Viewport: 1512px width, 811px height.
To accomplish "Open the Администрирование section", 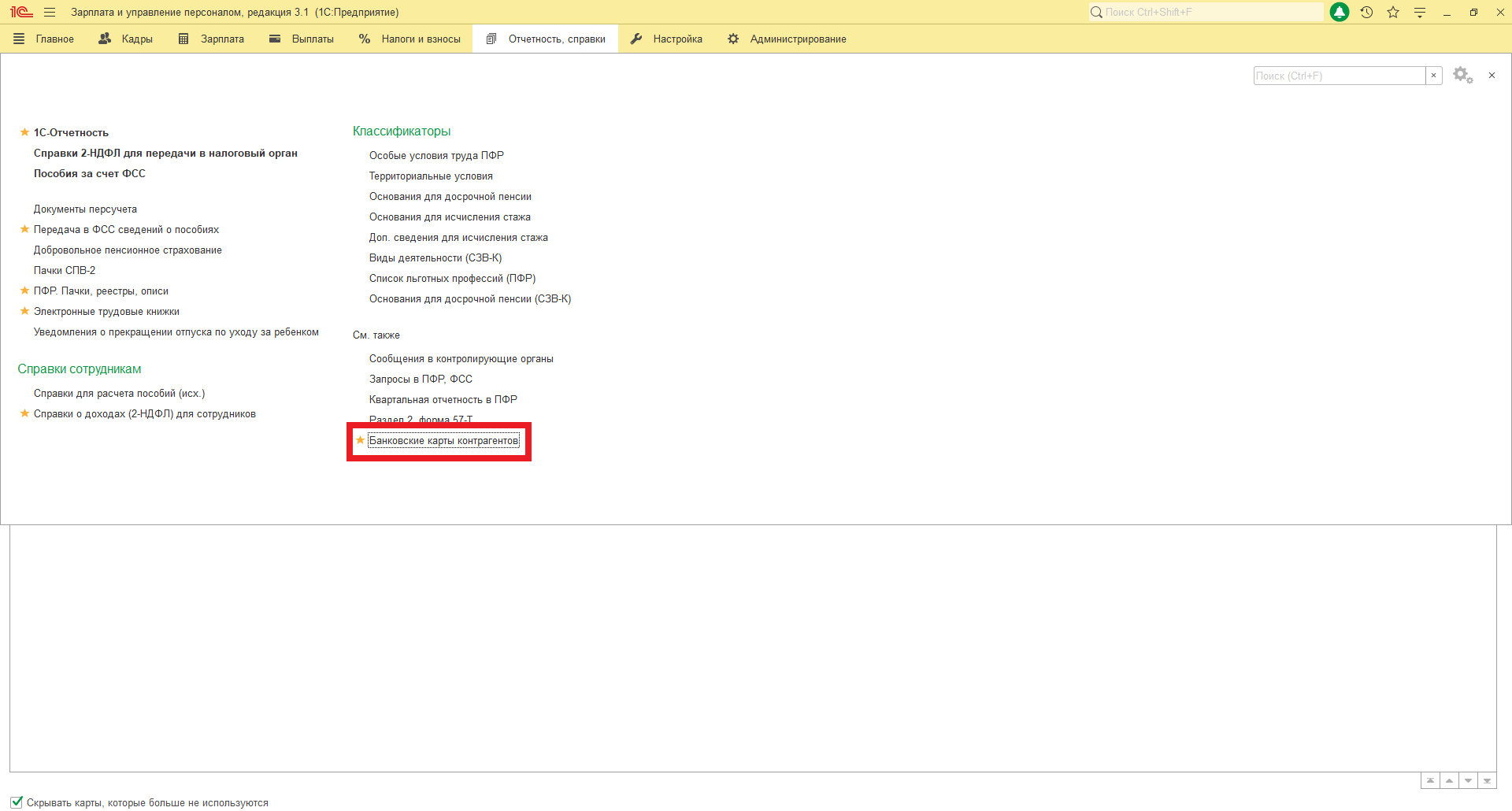I will (x=787, y=39).
